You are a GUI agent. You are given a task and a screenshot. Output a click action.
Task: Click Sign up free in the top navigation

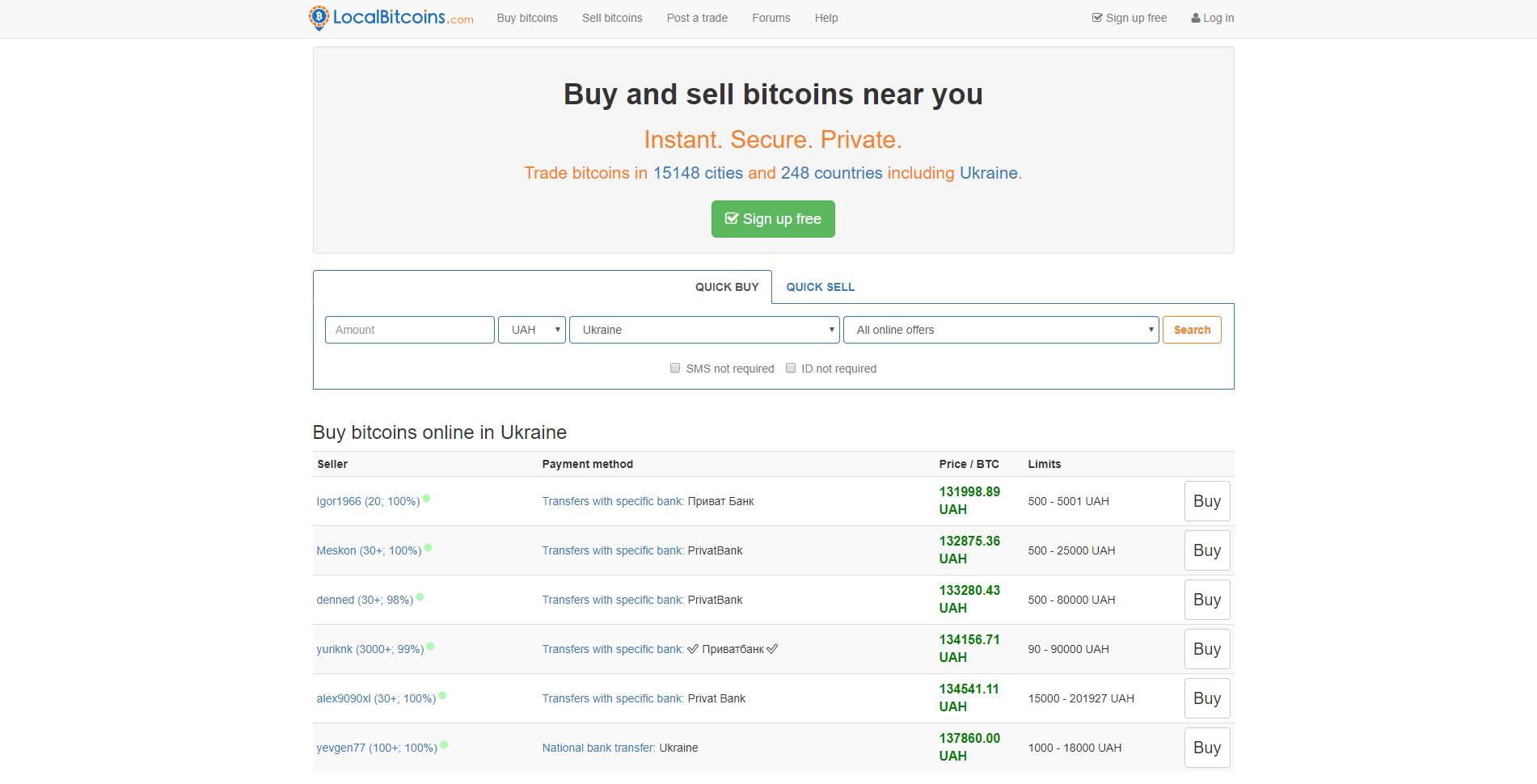(1130, 18)
